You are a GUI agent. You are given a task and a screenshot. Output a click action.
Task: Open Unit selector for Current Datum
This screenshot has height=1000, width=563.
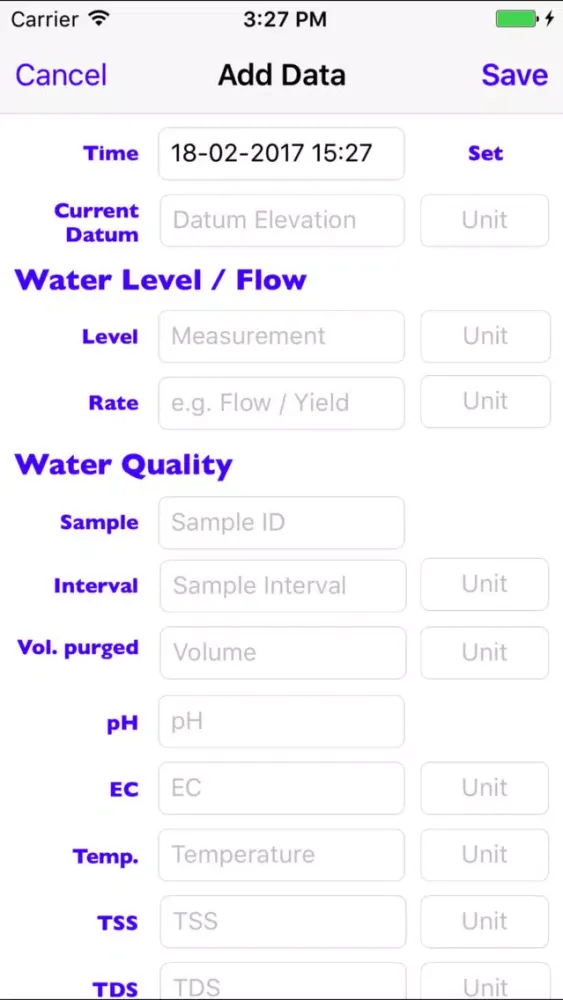click(485, 220)
